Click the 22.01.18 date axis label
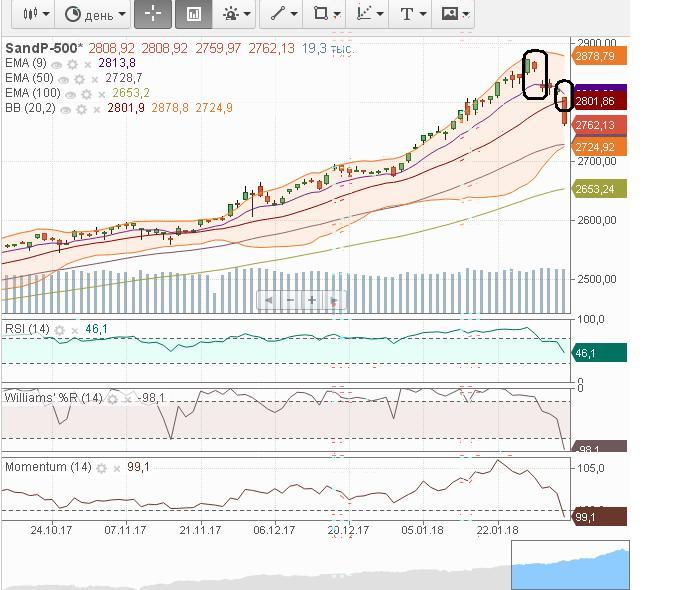The height and width of the screenshot is (590, 674). click(x=498, y=530)
